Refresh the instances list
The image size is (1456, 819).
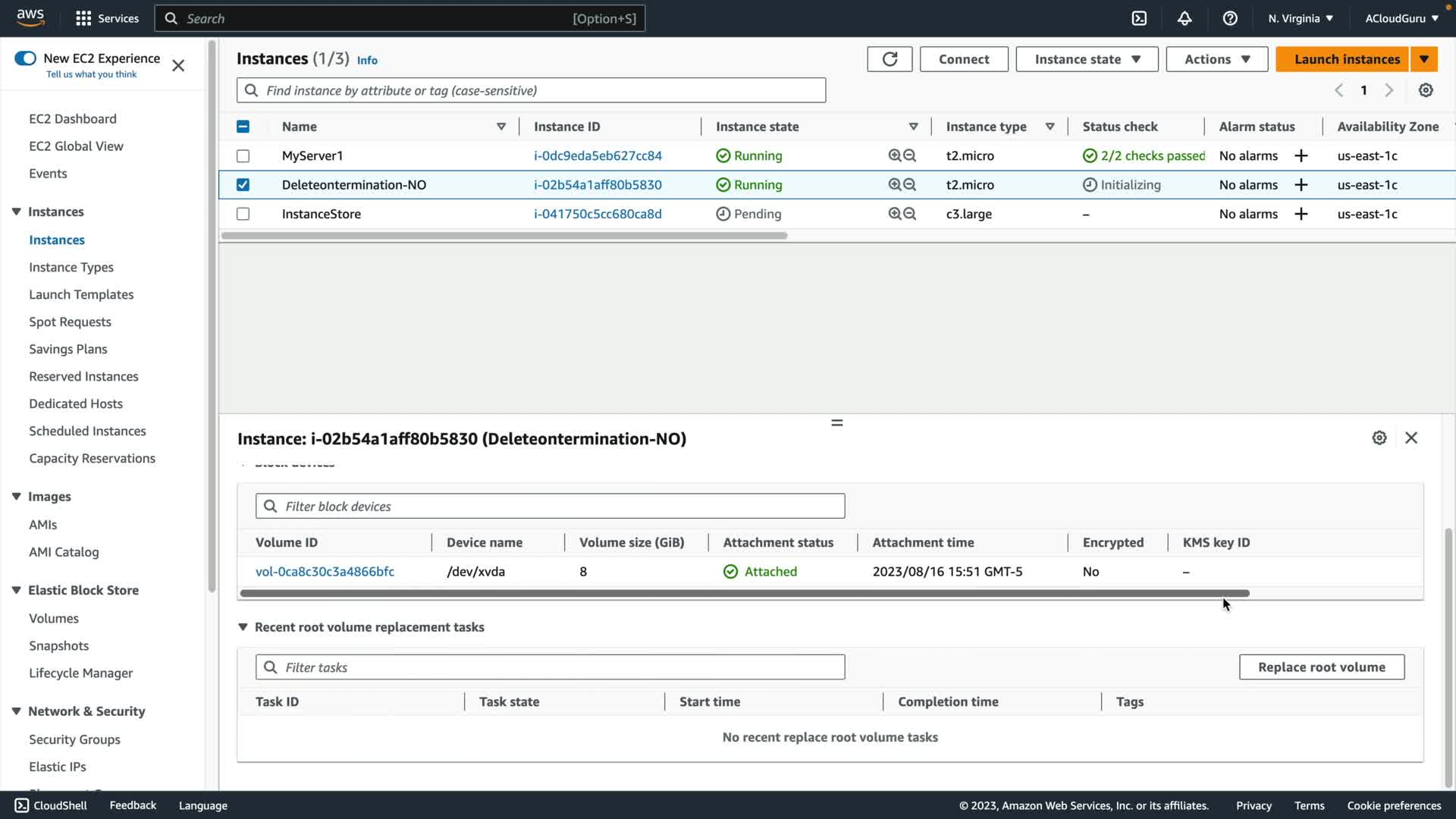(890, 59)
